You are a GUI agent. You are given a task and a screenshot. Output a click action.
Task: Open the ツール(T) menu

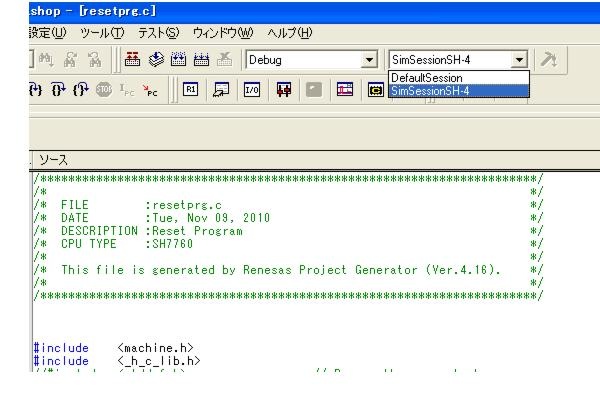click(102, 33)
